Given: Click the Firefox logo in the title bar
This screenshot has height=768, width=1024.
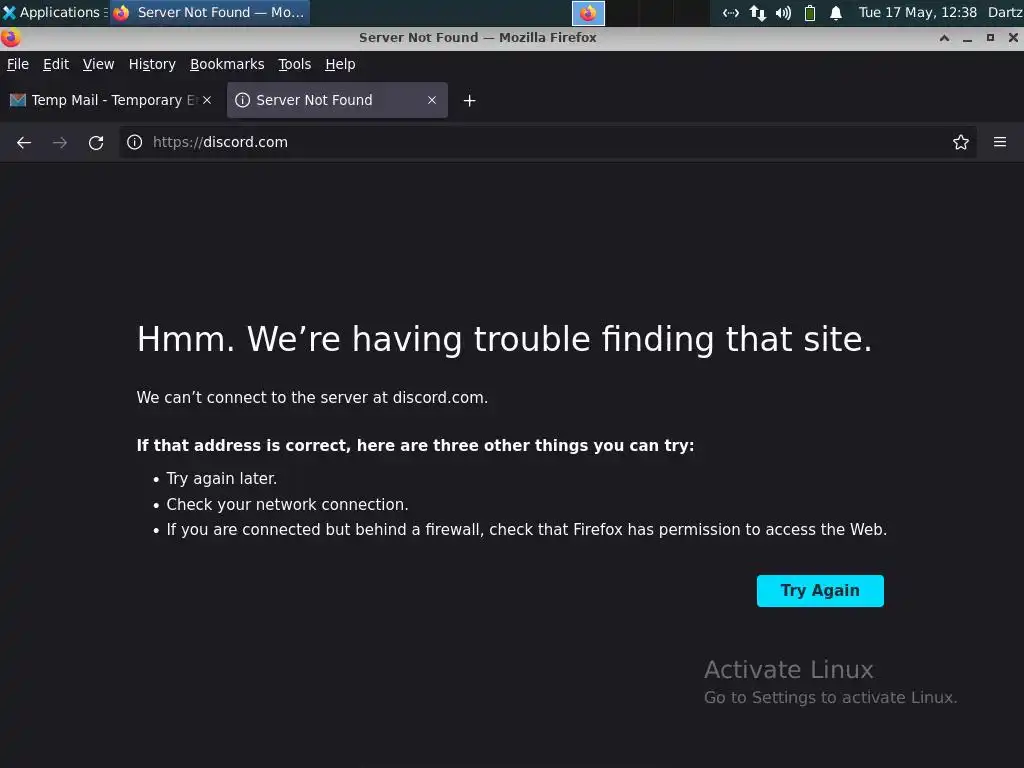Looking at the screenshot, I should (x=10, y=38).
